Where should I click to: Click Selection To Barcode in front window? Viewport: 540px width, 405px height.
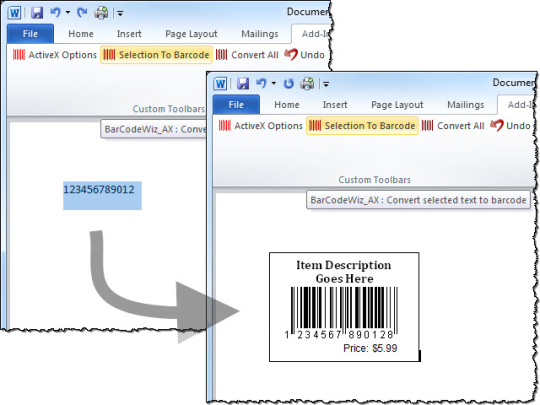point(362,126)
